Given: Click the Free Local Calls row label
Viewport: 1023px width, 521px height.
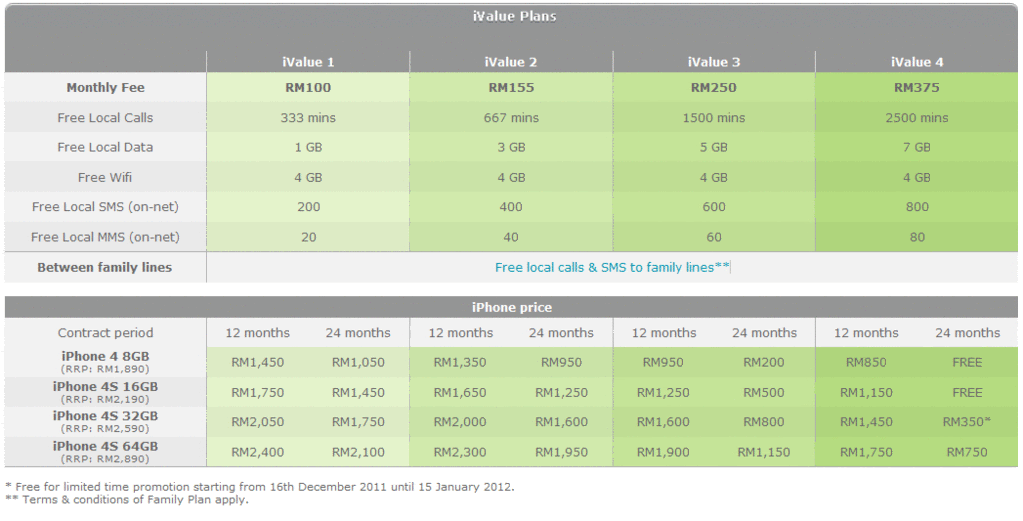Looking at the screenshot, I should pos(105,118).
